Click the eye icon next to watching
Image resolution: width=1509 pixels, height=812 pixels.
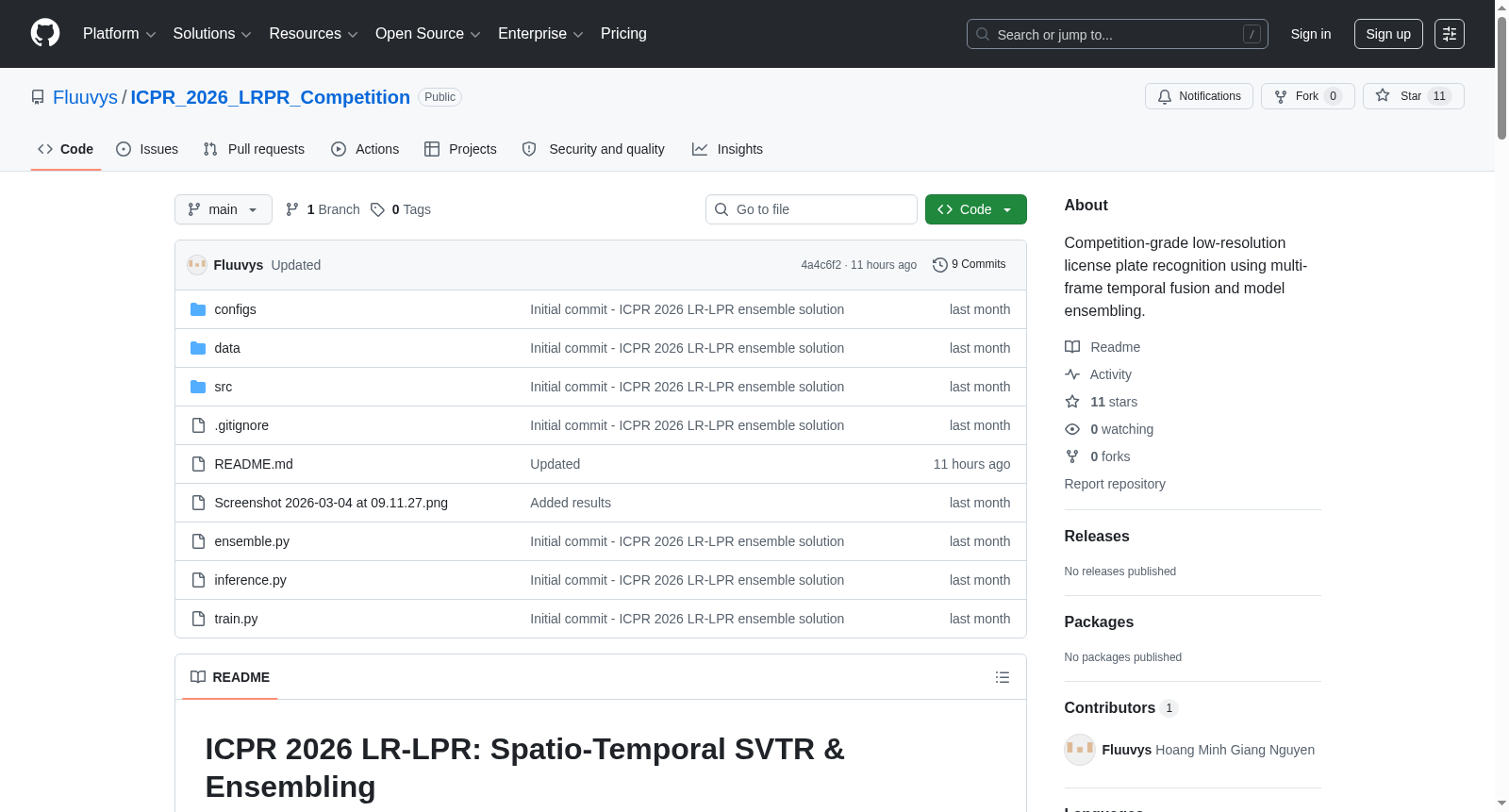pos(1072,429)
